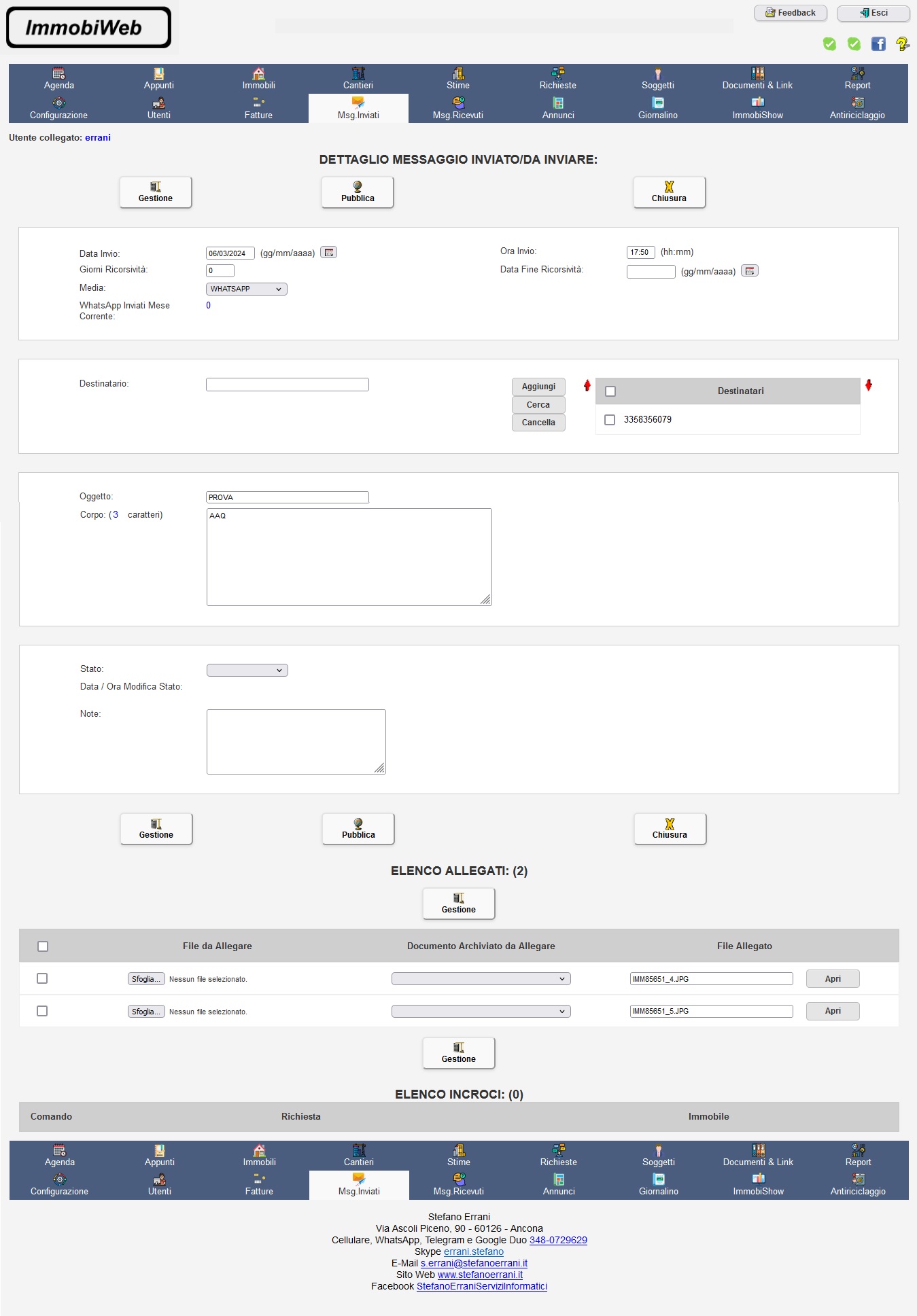917x1316 pixels.
Task: Click into the Destinatario input field
Action: (288, 385)
